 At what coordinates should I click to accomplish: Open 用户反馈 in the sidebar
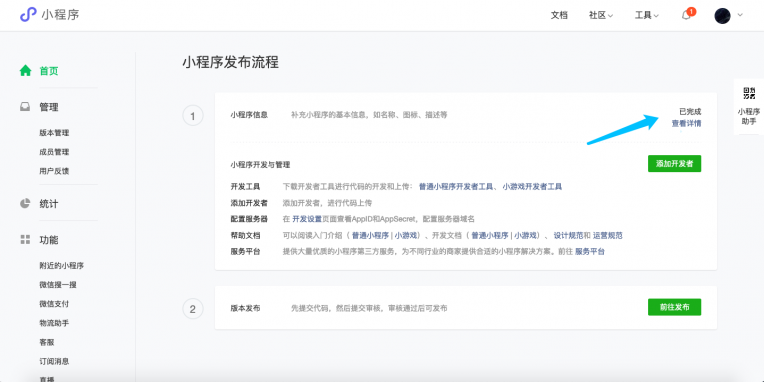[54, 171]
